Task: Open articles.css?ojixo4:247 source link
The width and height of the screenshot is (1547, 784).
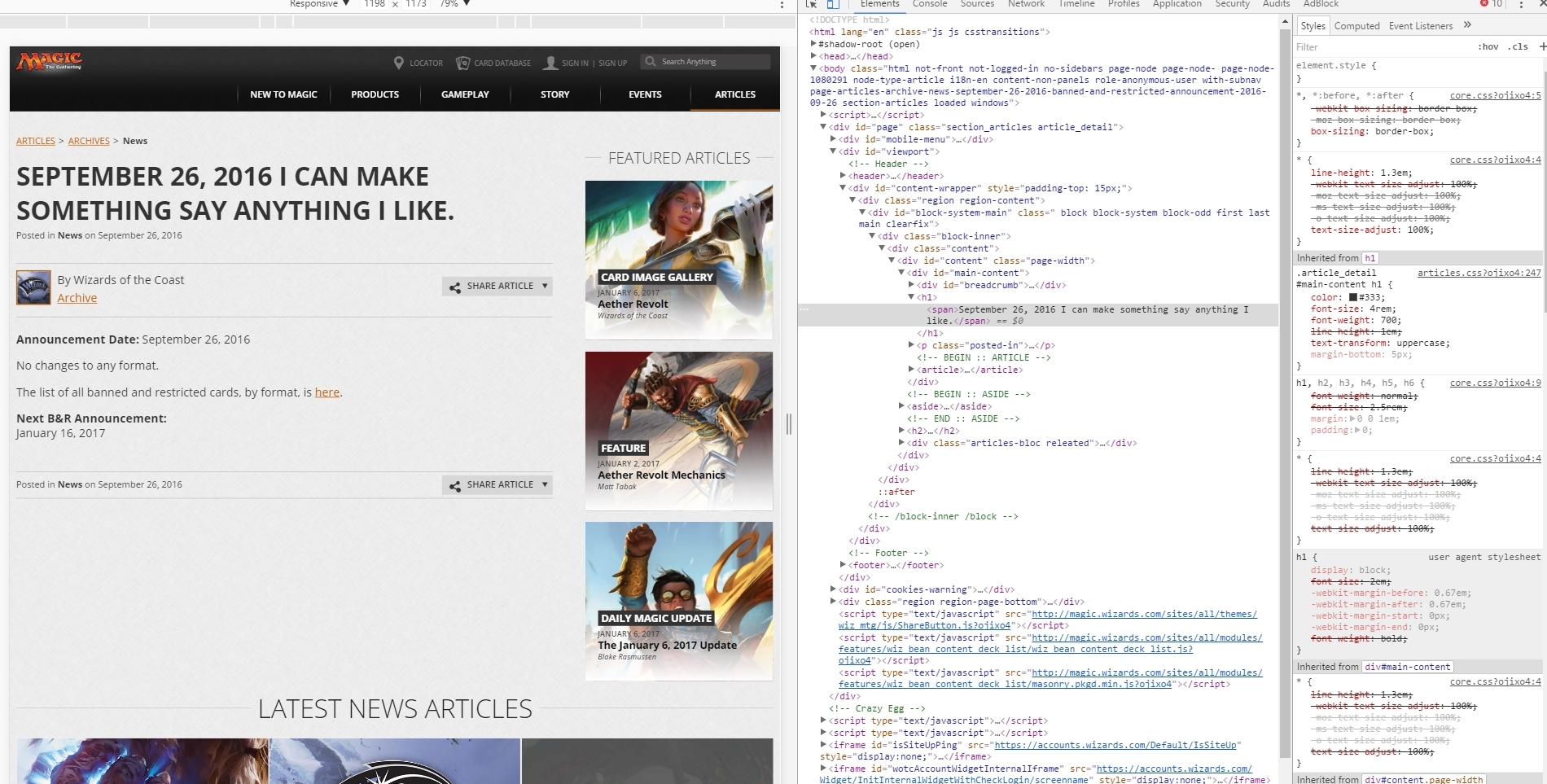Action: coord(1479,273)
